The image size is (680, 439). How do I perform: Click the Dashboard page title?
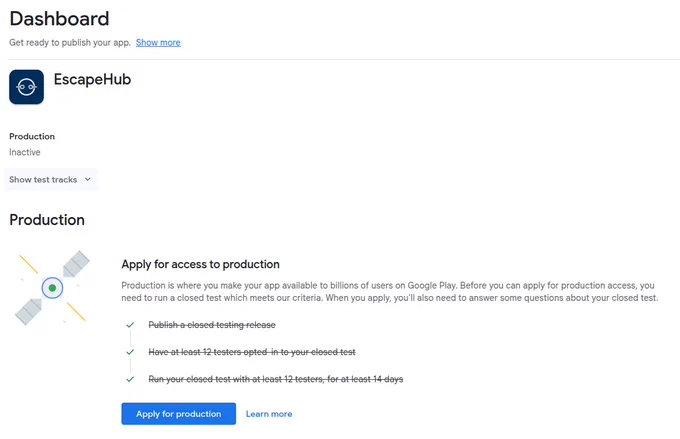click(59, 19)
